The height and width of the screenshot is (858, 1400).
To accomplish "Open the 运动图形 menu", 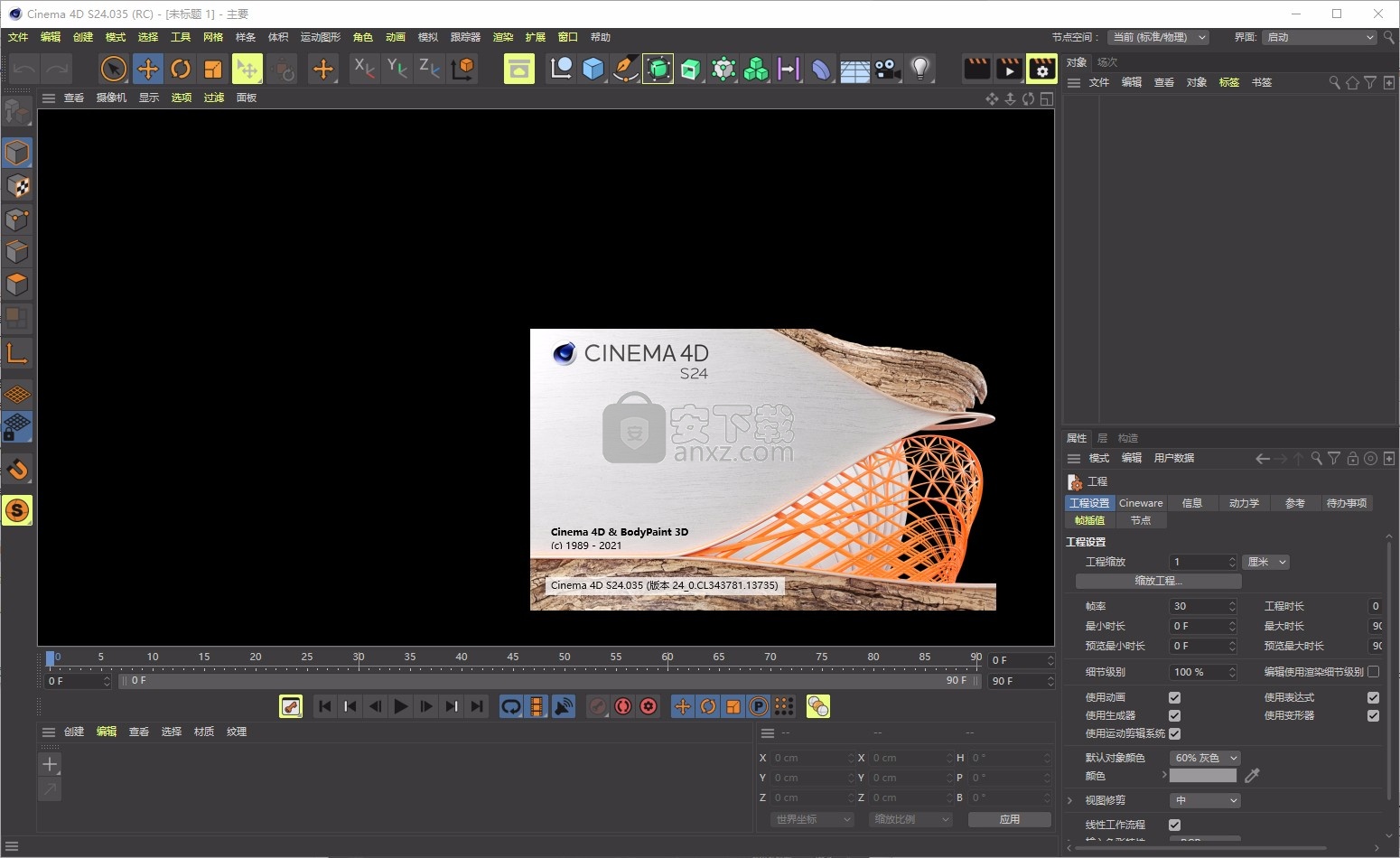I will [321, 37].
